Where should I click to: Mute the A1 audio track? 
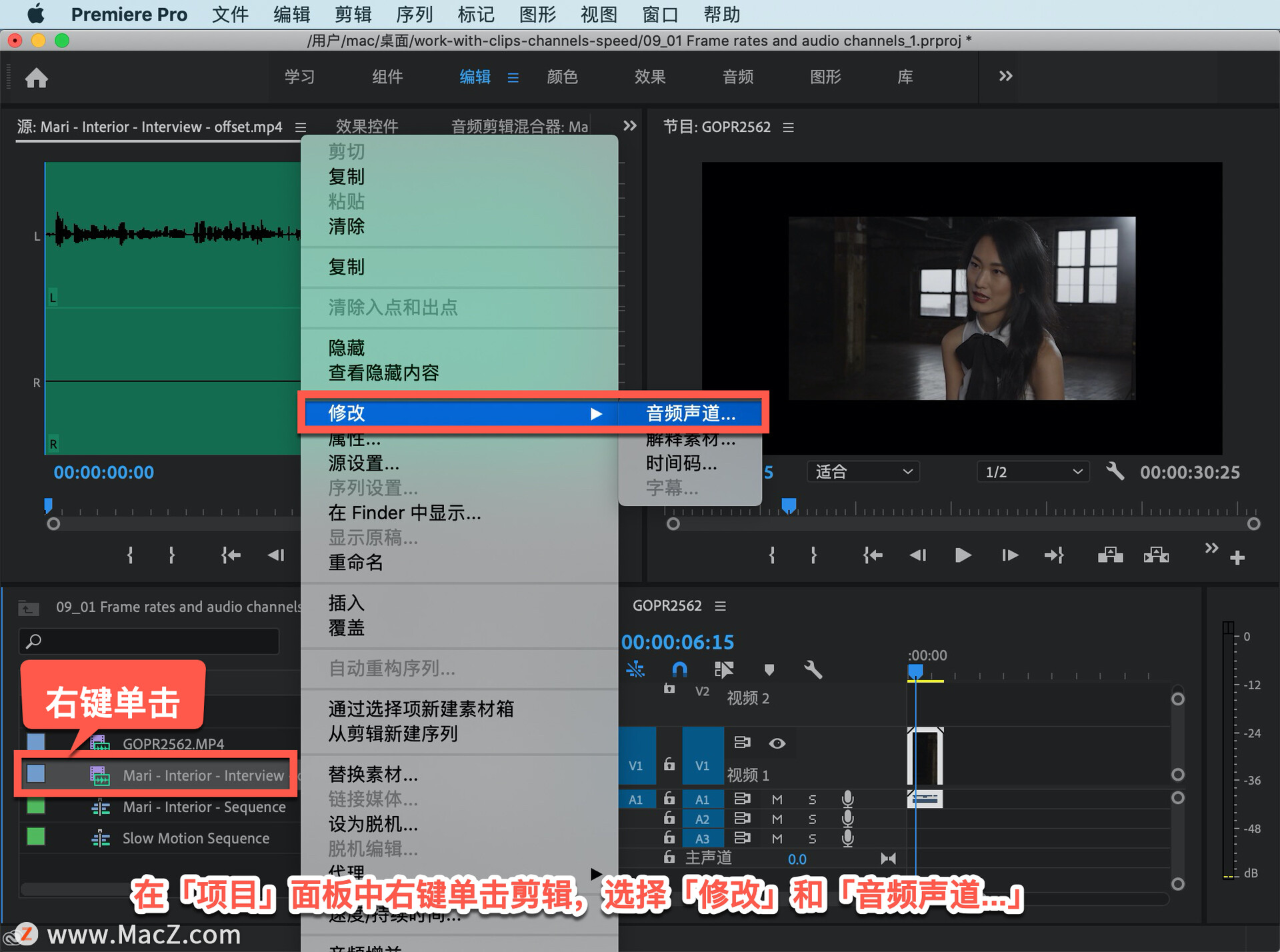click(x=777, y=799)
